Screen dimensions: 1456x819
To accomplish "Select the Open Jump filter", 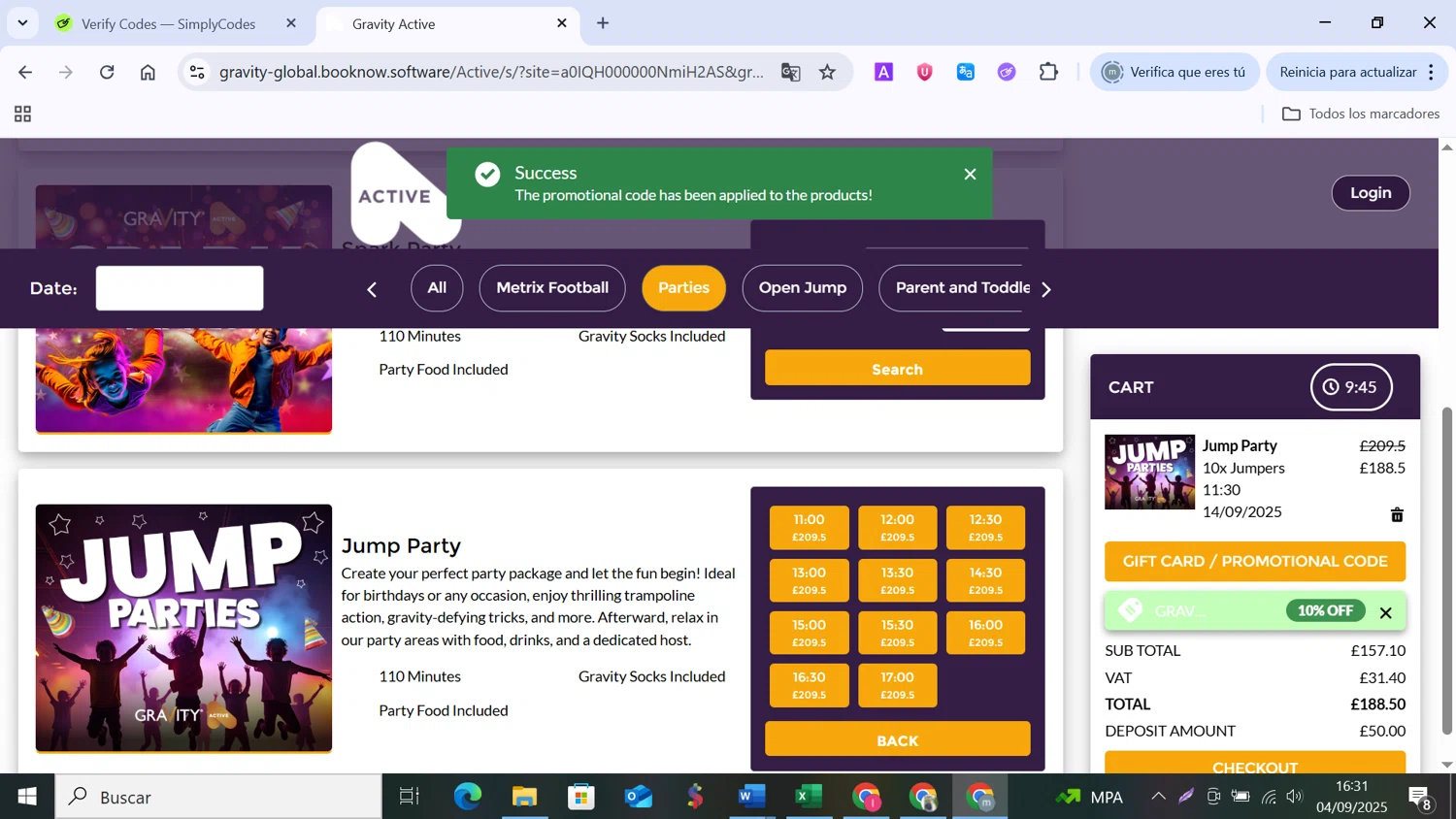I will (x=802, y=288).
